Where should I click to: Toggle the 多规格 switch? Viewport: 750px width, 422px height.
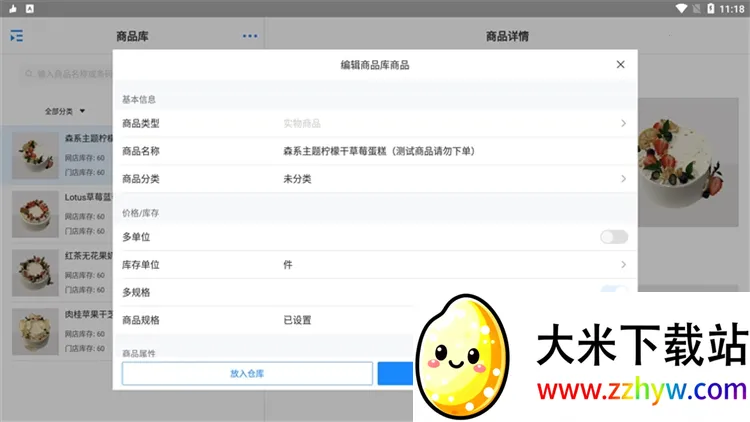point(613,292)
